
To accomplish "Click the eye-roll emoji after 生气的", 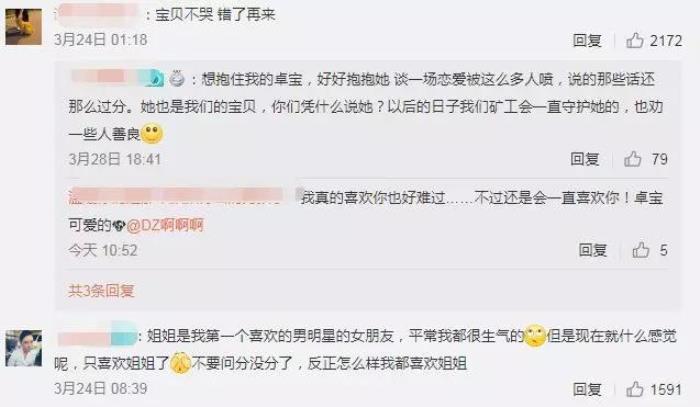I will coord(535,336).
